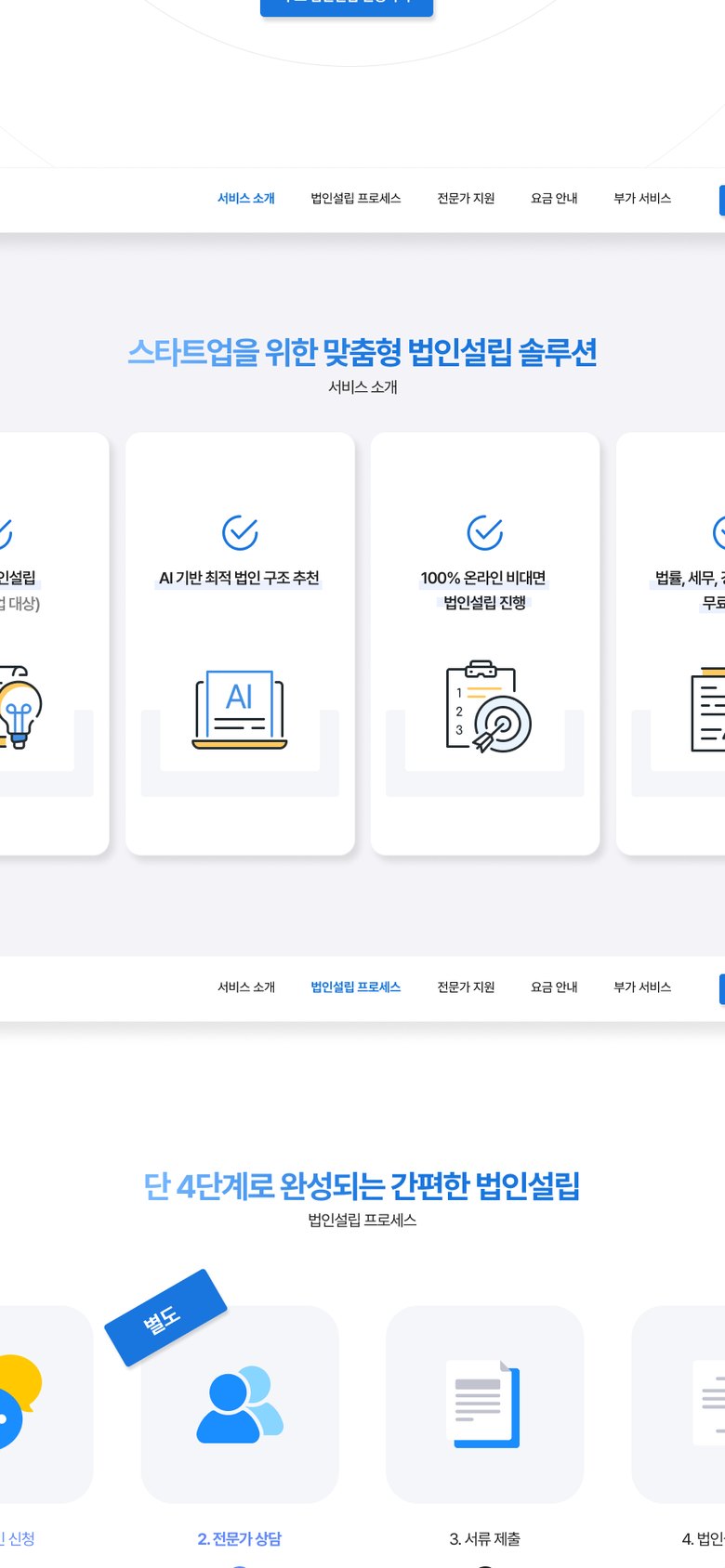This screenshot has width=725, height=1568.
Task: Open 요금 안내 in the lower nav bar
Action: pos(555,987)
